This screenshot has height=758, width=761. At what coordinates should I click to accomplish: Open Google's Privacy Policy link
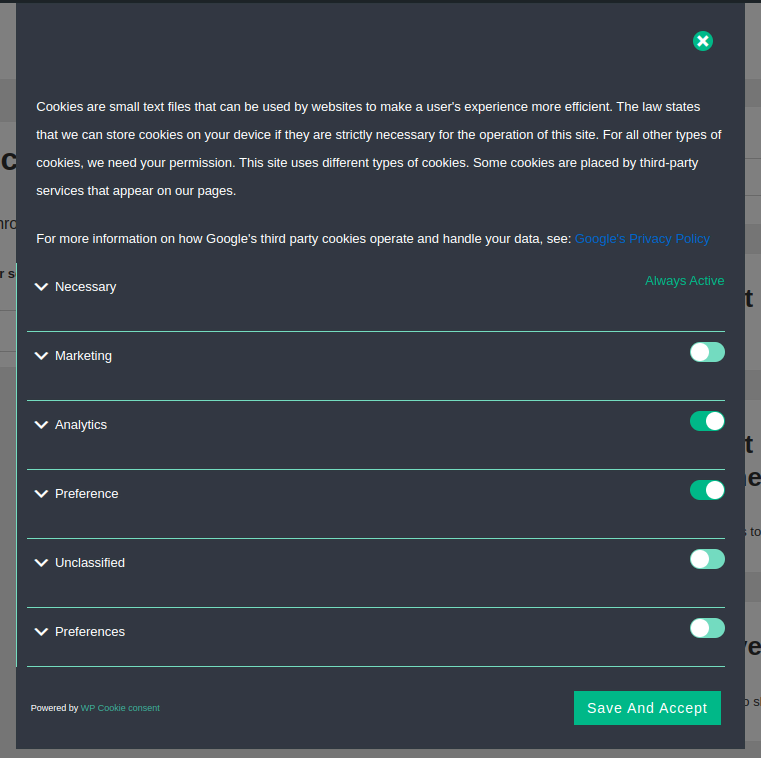[x=642, y=239]
